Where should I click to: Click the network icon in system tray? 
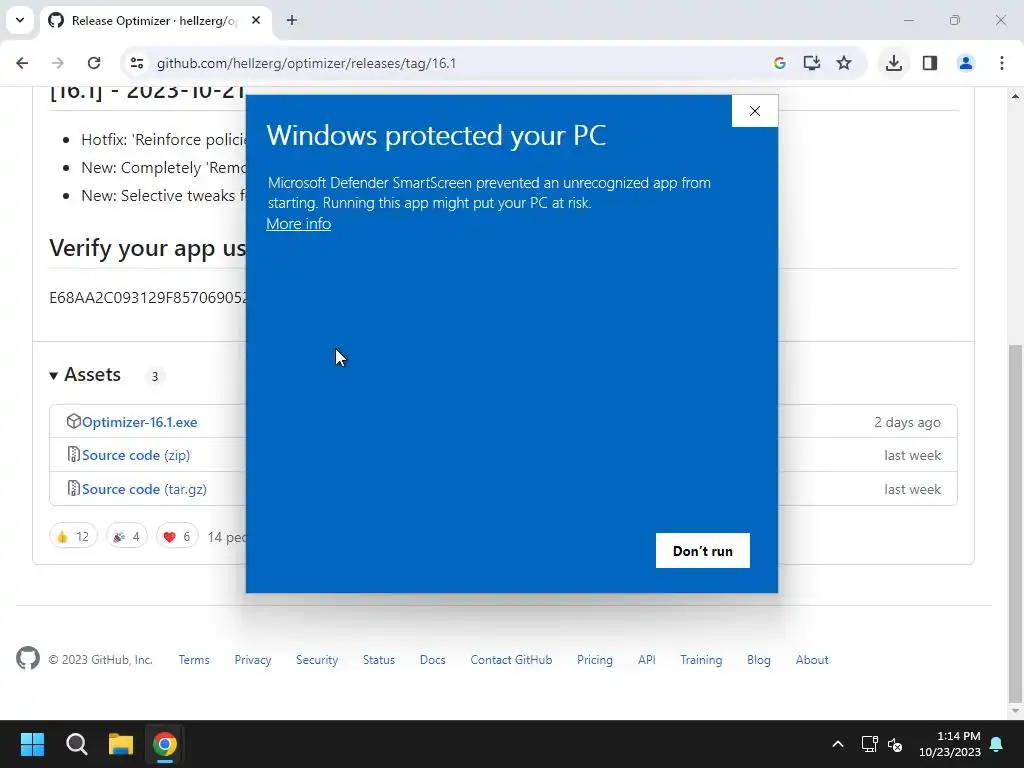pos(869,744)
